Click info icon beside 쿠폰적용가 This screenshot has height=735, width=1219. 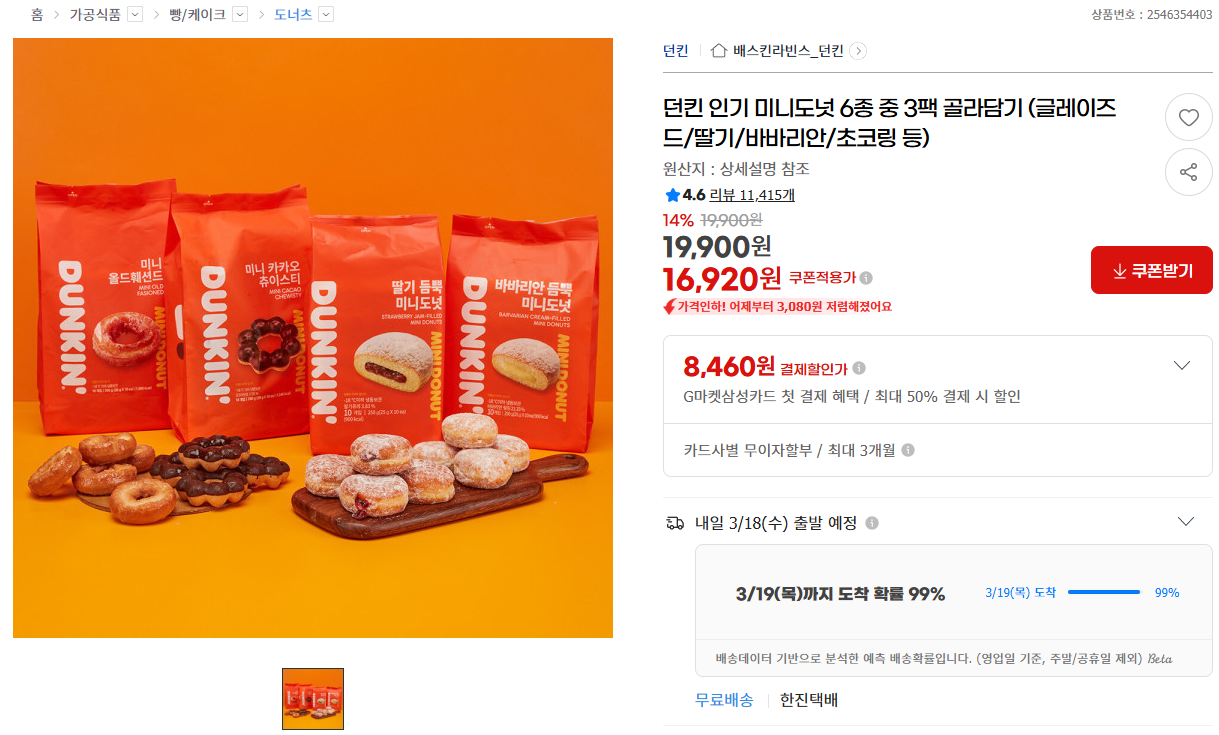click(x=866, y=278)
